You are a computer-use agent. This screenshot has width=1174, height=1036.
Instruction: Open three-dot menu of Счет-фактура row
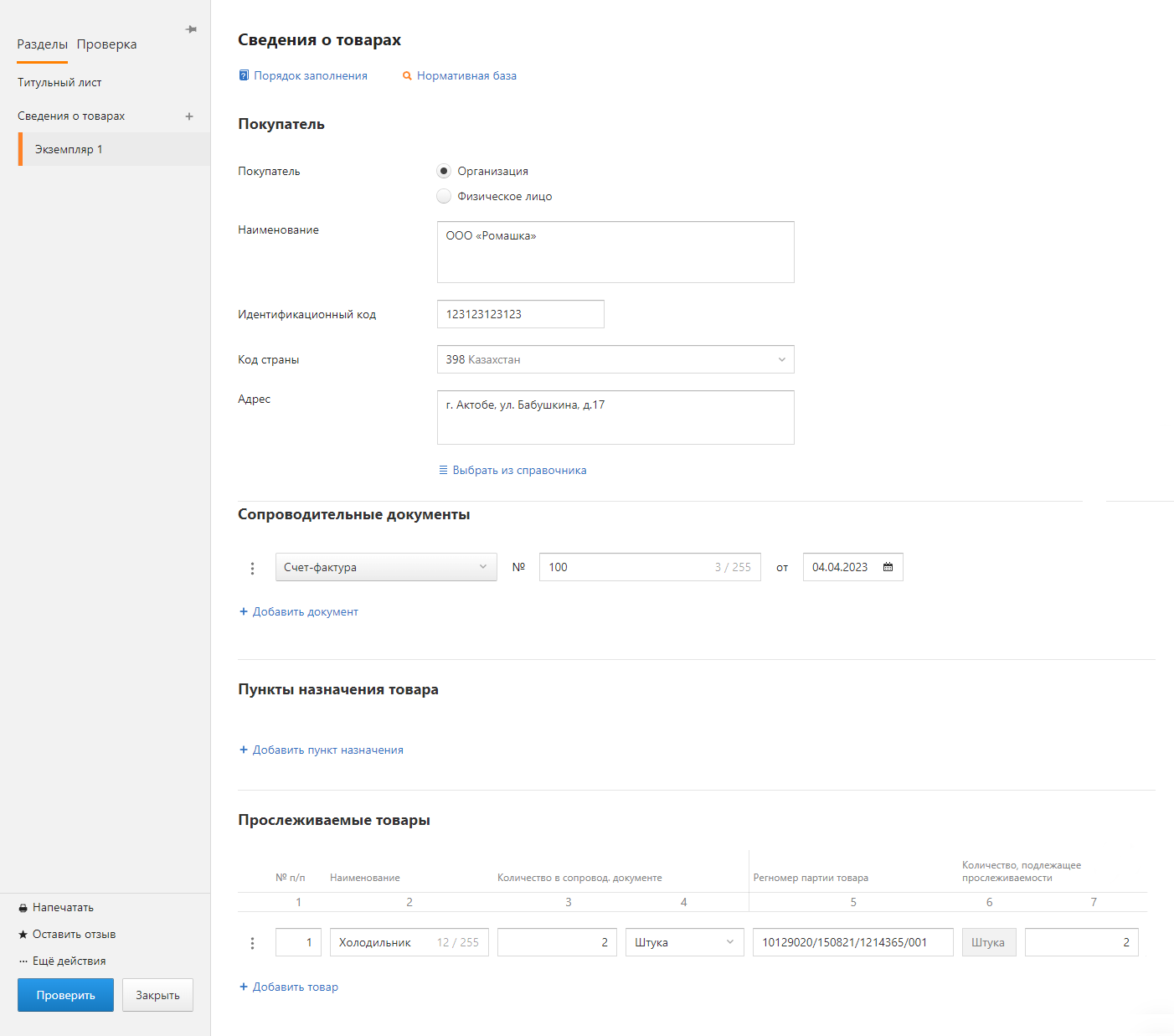tap(252, 568)
